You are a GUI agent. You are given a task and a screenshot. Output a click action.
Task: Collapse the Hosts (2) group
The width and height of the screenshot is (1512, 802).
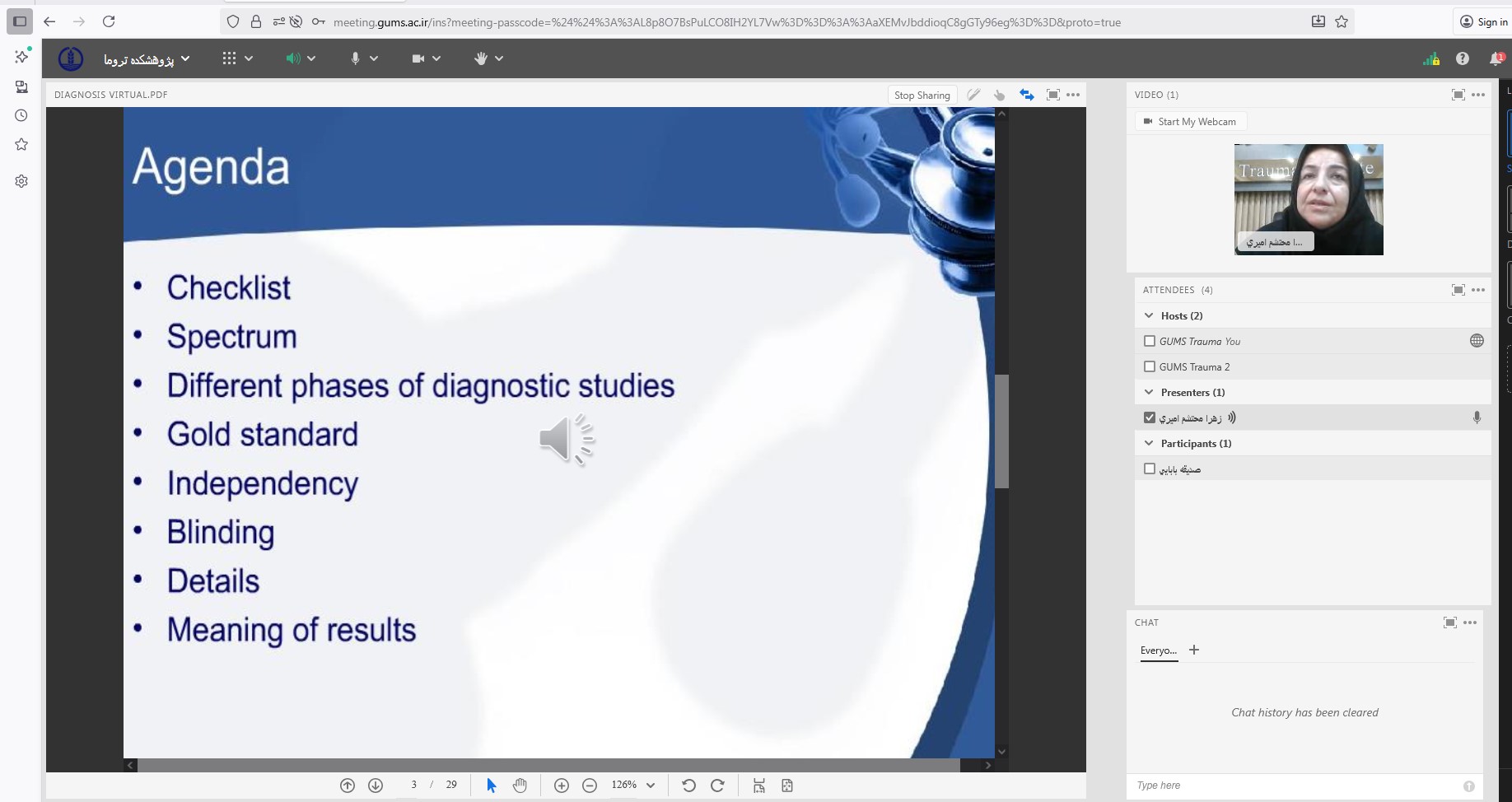pos(1149,315)
